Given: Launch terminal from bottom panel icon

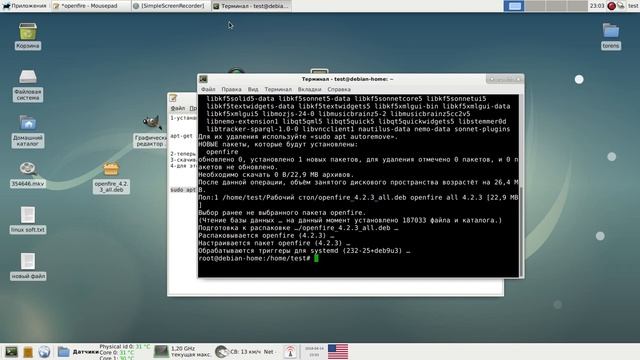Looking at the screenshot, I should pos(11,351).
